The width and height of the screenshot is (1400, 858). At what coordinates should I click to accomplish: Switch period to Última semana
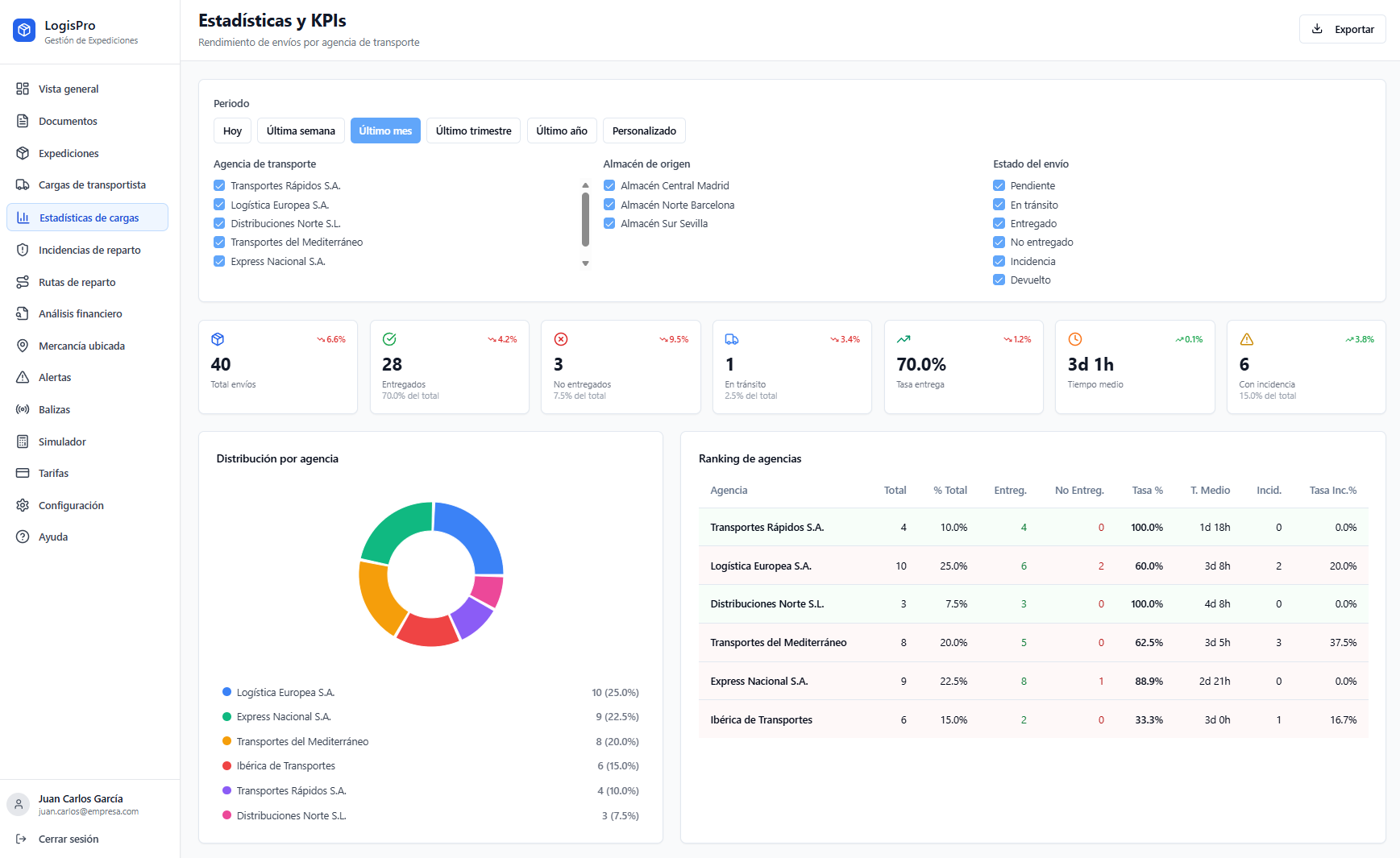point(300,131)
